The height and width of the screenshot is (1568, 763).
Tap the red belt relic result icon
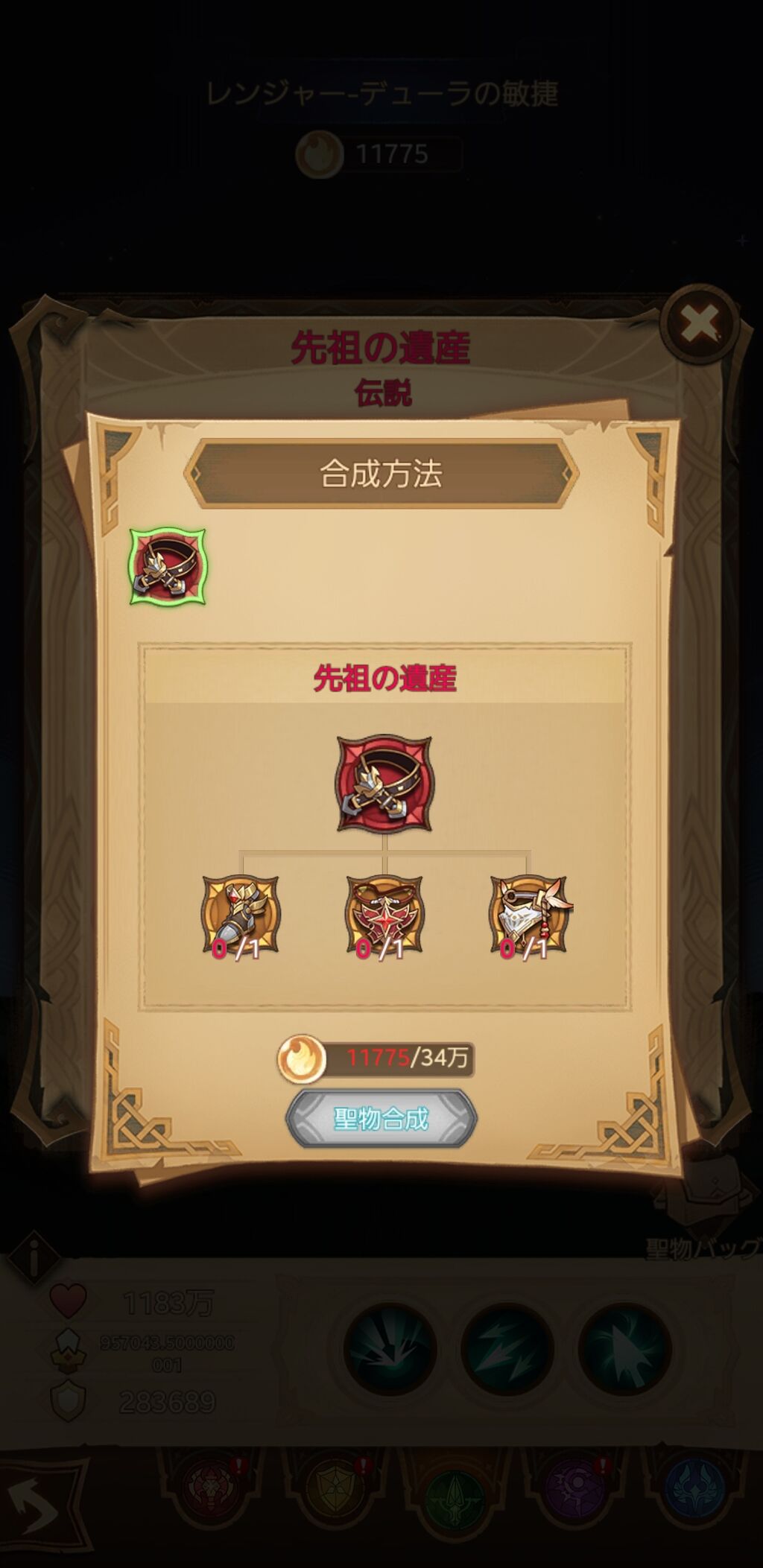coord(384,783)
